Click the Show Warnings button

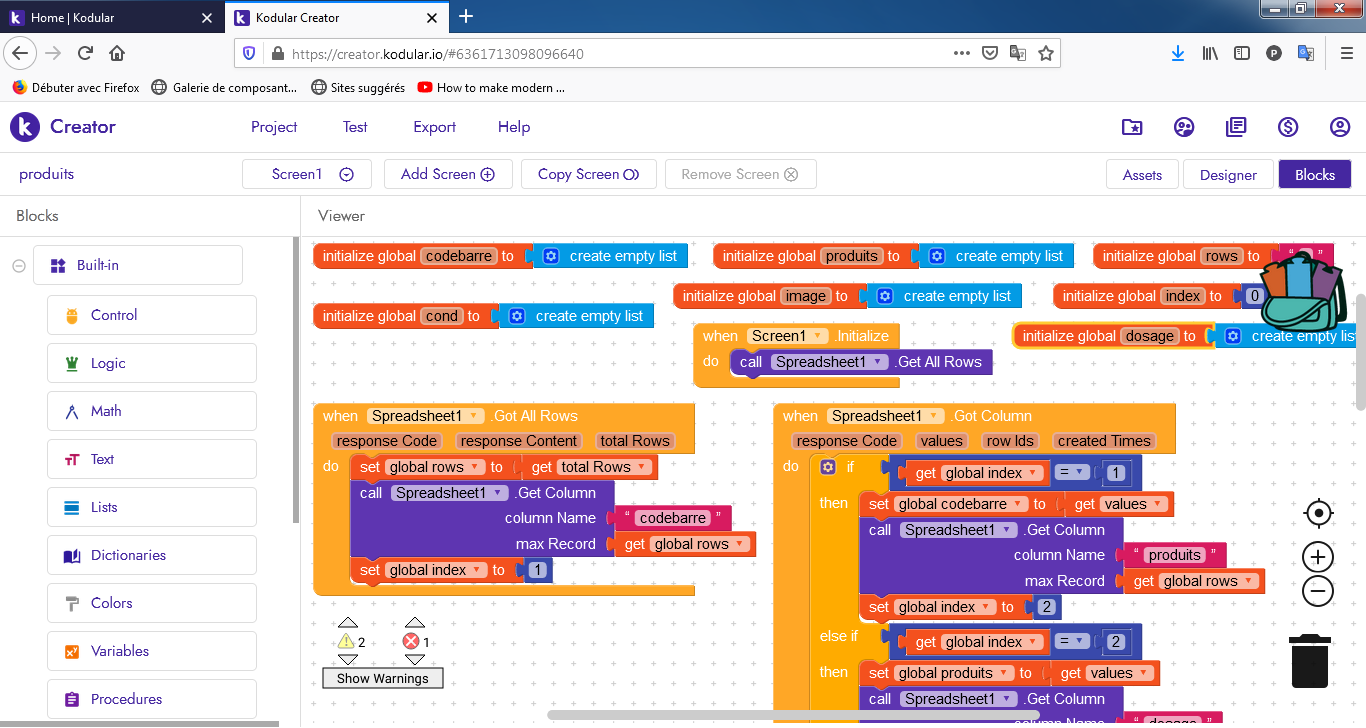382,678
